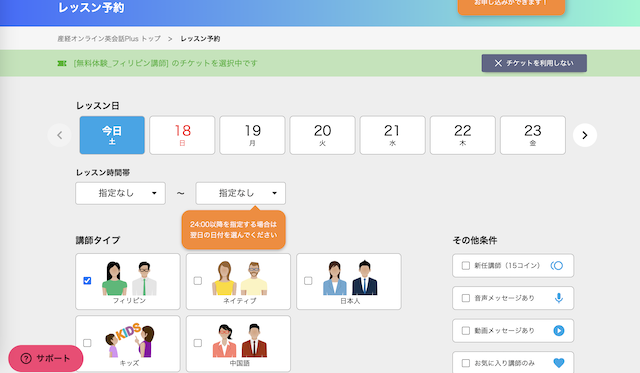Click the 24:00以降 orange tooltip note
The height and width of the screenshot is (373, 640).
click(x=233, y=229)
